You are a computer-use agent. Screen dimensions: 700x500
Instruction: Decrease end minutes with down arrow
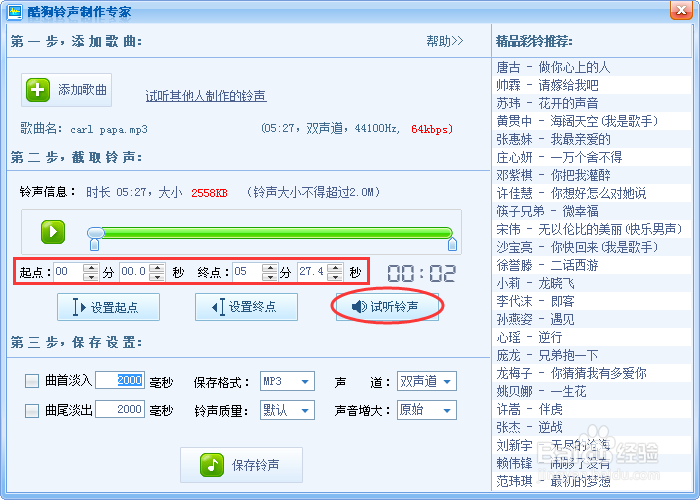pyautogui.click(x=270, y=276)
